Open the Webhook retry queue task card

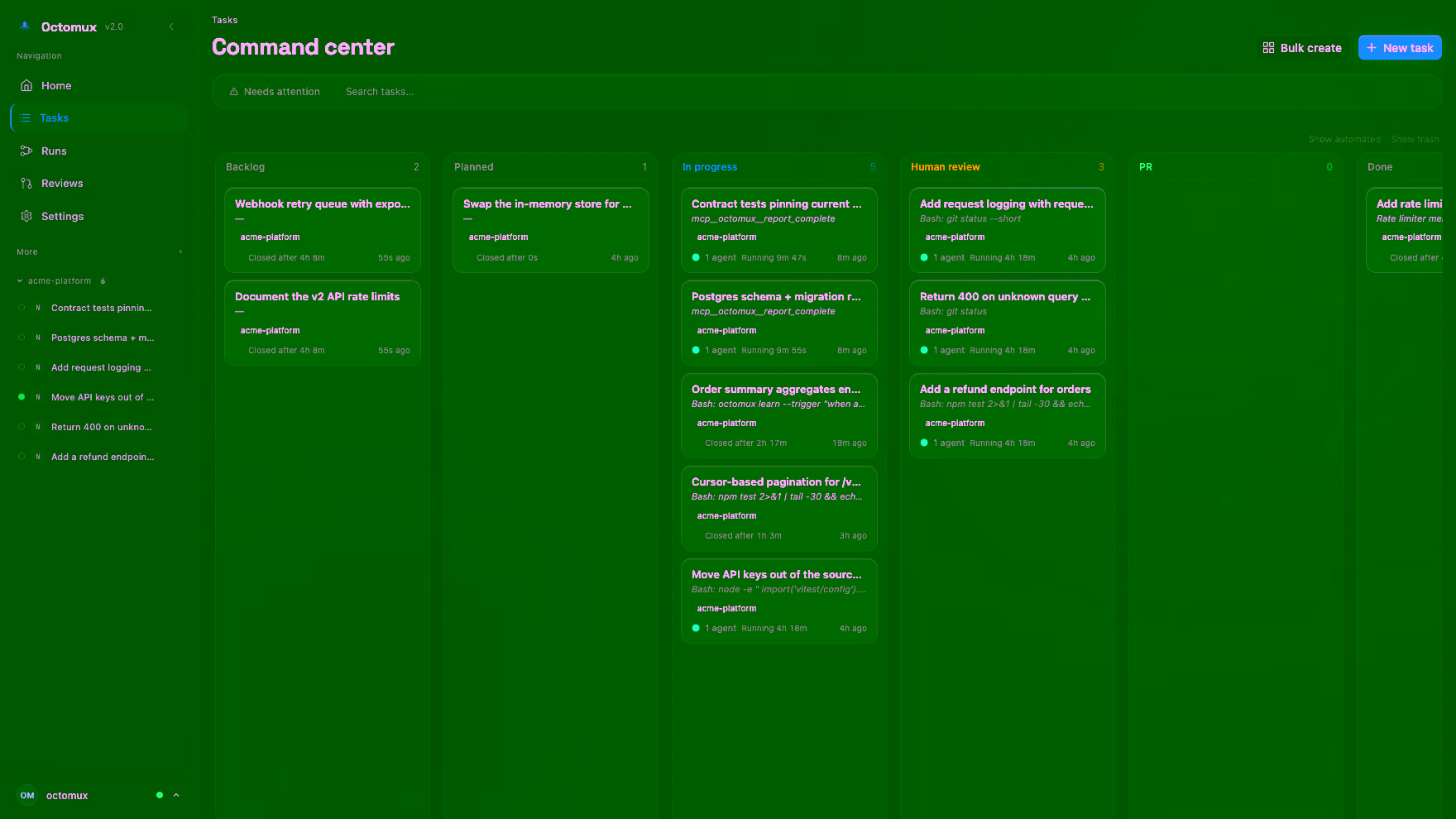pos(323,230)
